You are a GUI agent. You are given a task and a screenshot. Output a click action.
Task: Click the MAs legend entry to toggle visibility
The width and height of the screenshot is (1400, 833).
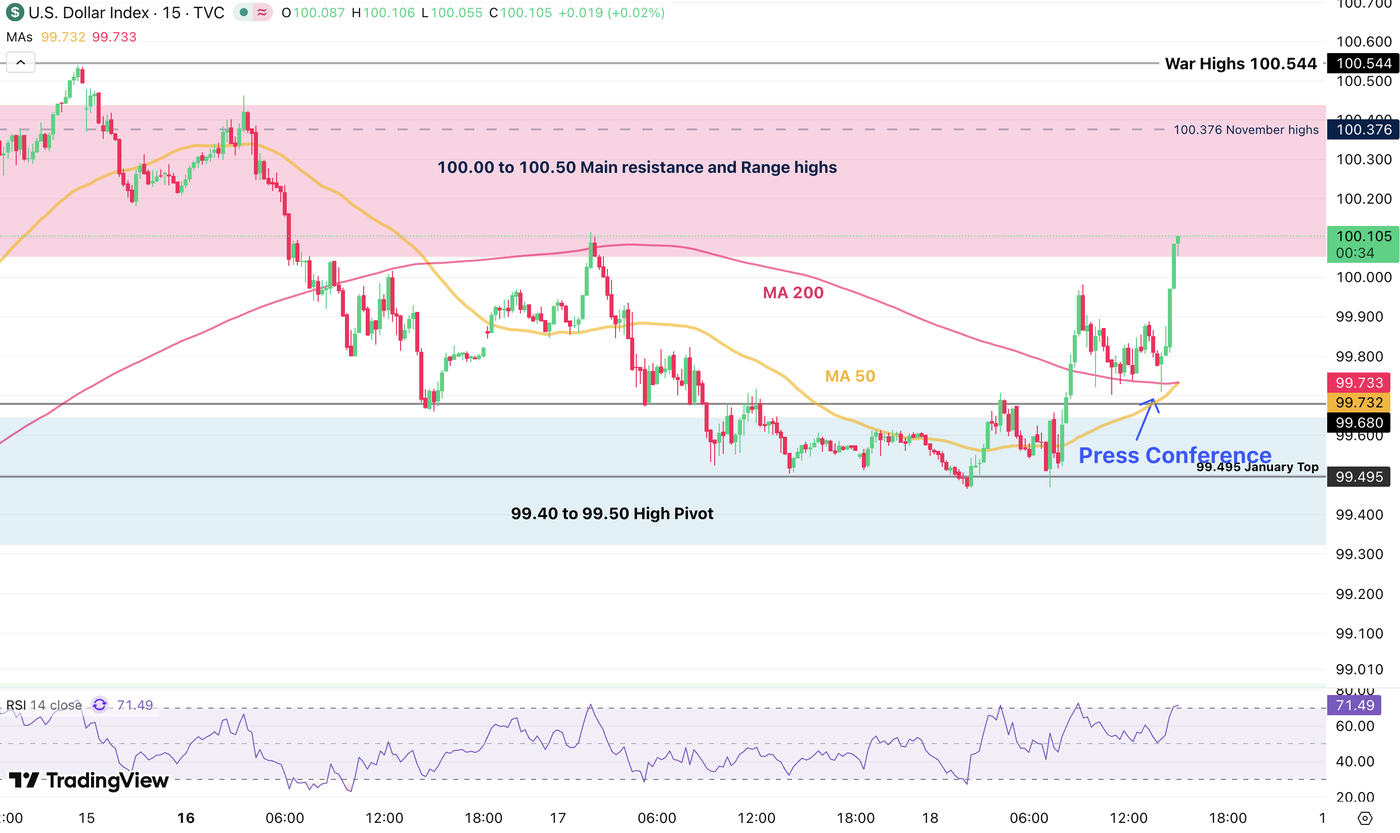pos(20,37)
